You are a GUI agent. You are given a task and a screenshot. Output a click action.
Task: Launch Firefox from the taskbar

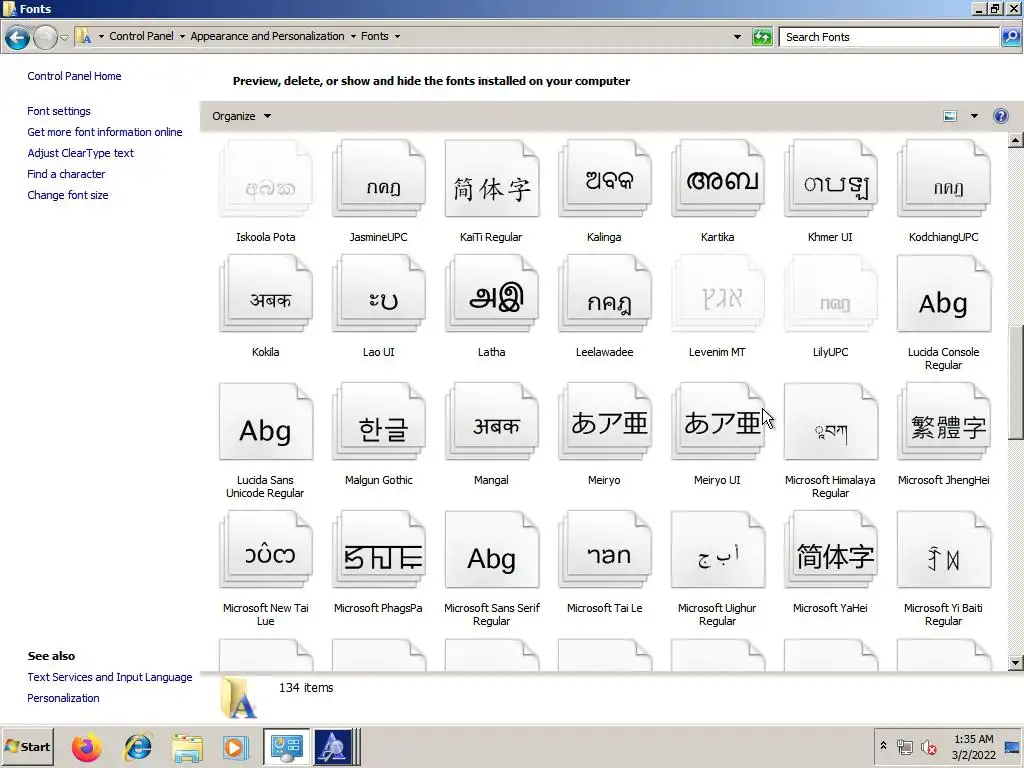86,747
